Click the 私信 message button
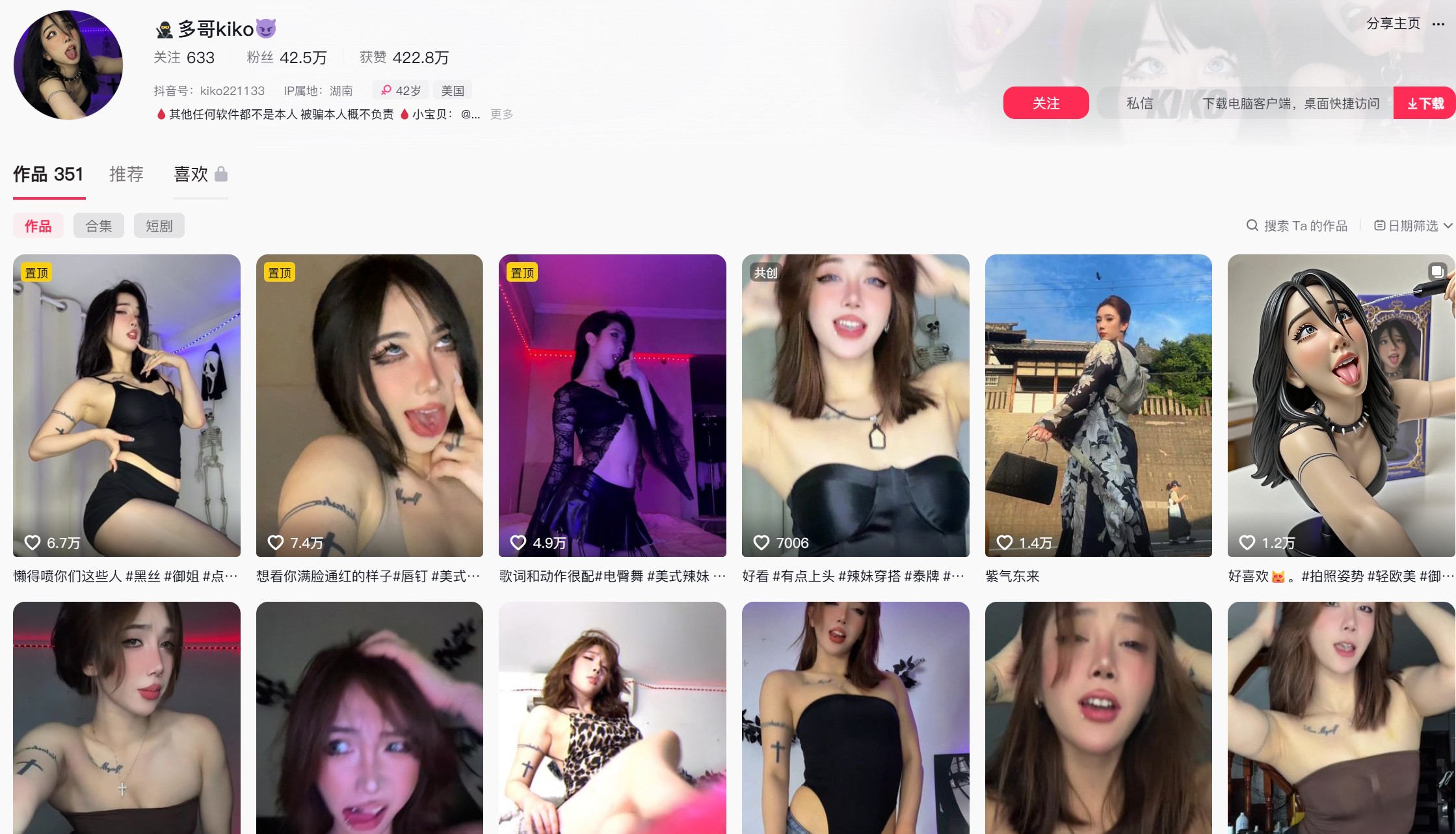The height and width of the screenshot is (834, 1456). click(x=1139, y=103)
